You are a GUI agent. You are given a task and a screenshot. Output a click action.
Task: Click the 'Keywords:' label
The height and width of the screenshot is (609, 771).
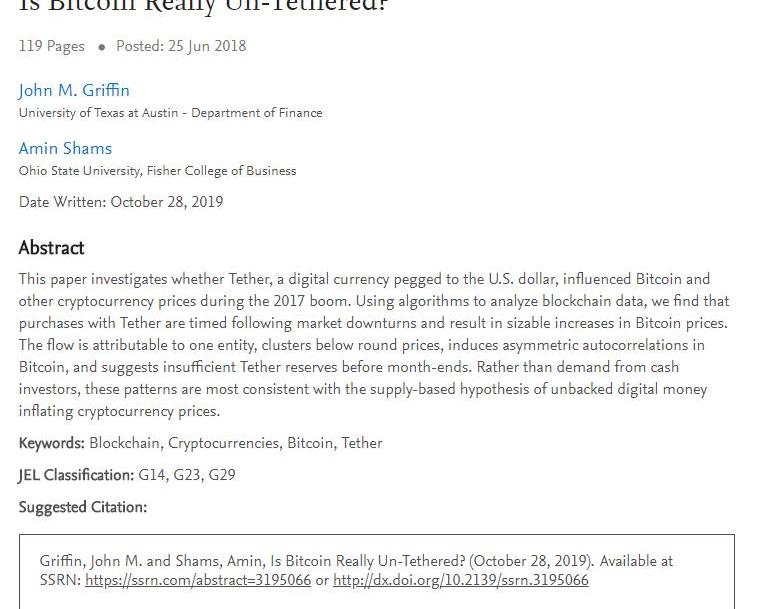[52, 443]
